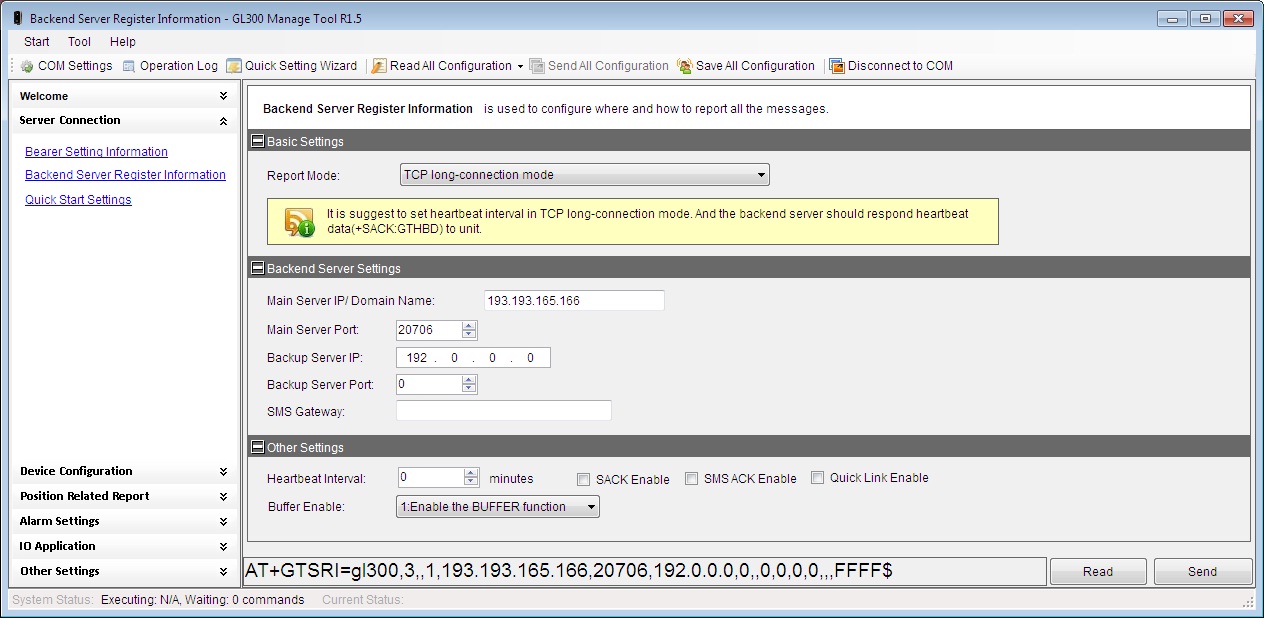The height and width of the screenshot is (618, 1264).
Task: Open the Help menu
Action: (123, 42)
